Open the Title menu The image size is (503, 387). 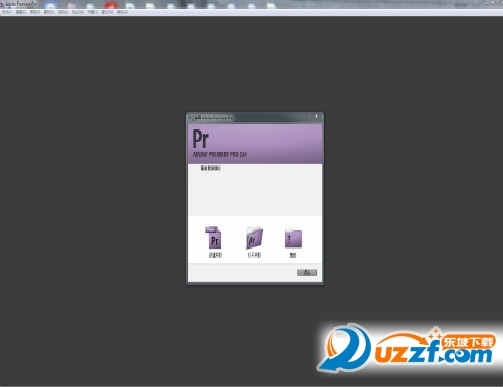93,12
